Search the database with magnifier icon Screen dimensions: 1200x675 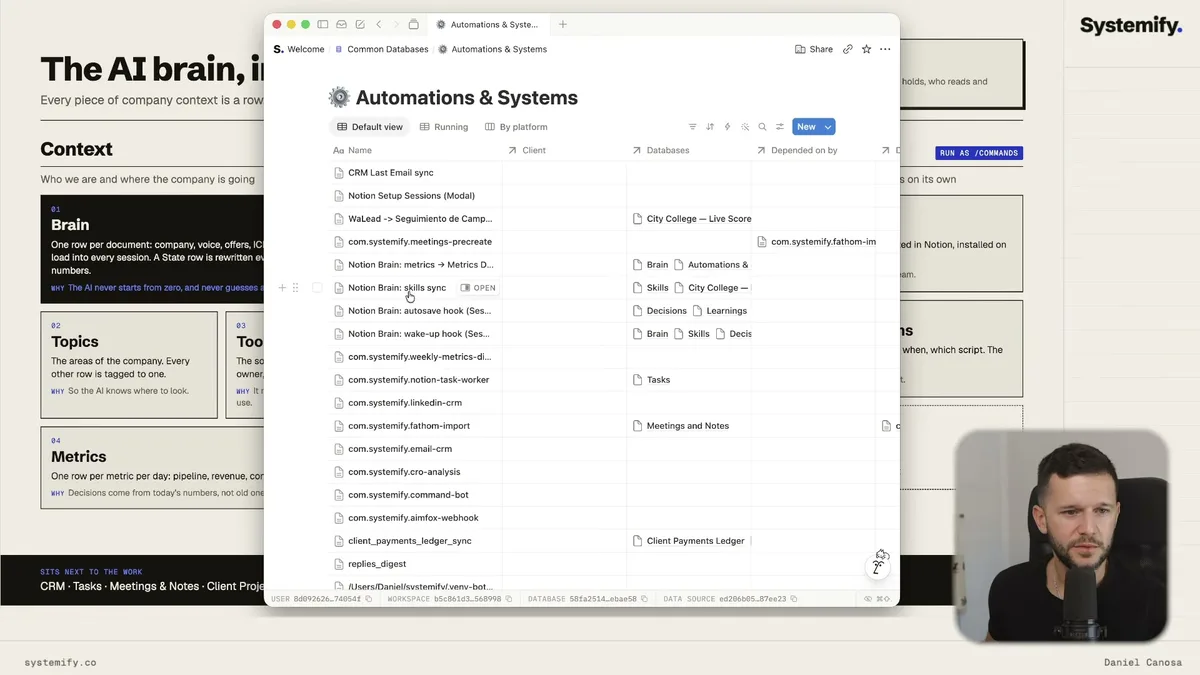pos(762,127)
